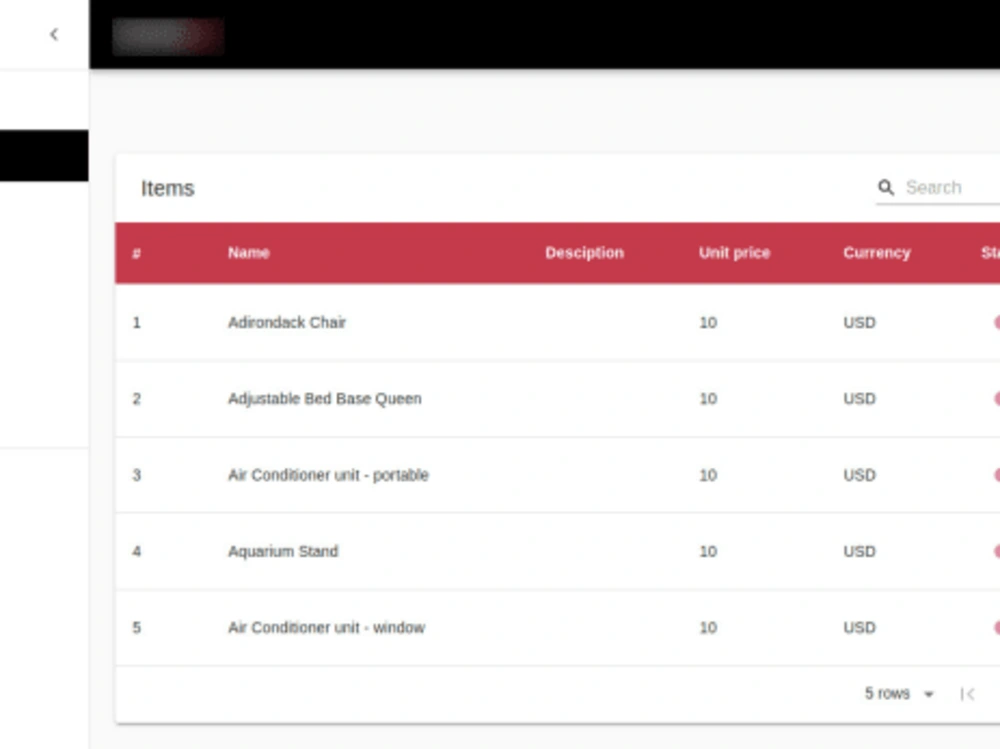This screenshot has height=749, width=1000.
Task: Select Air Conditioner unit - window name
Action: (x=326, y=627)
